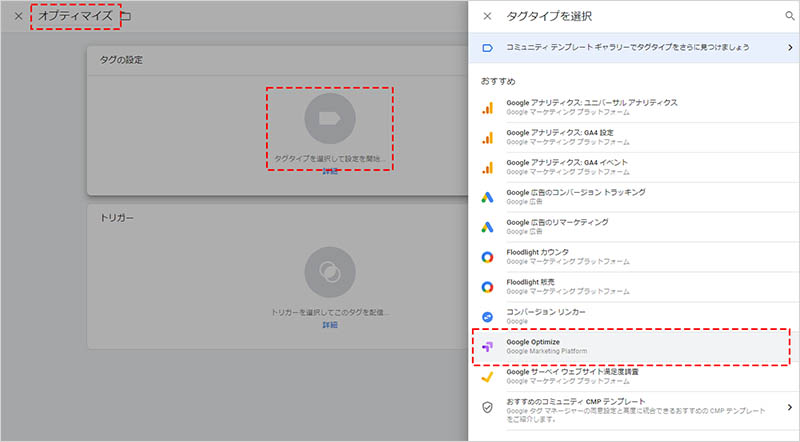Image resolution: width=800 pixels, height=442 pixels.
Task: Click the search icon in tag type panel
Action: (791, 17)
